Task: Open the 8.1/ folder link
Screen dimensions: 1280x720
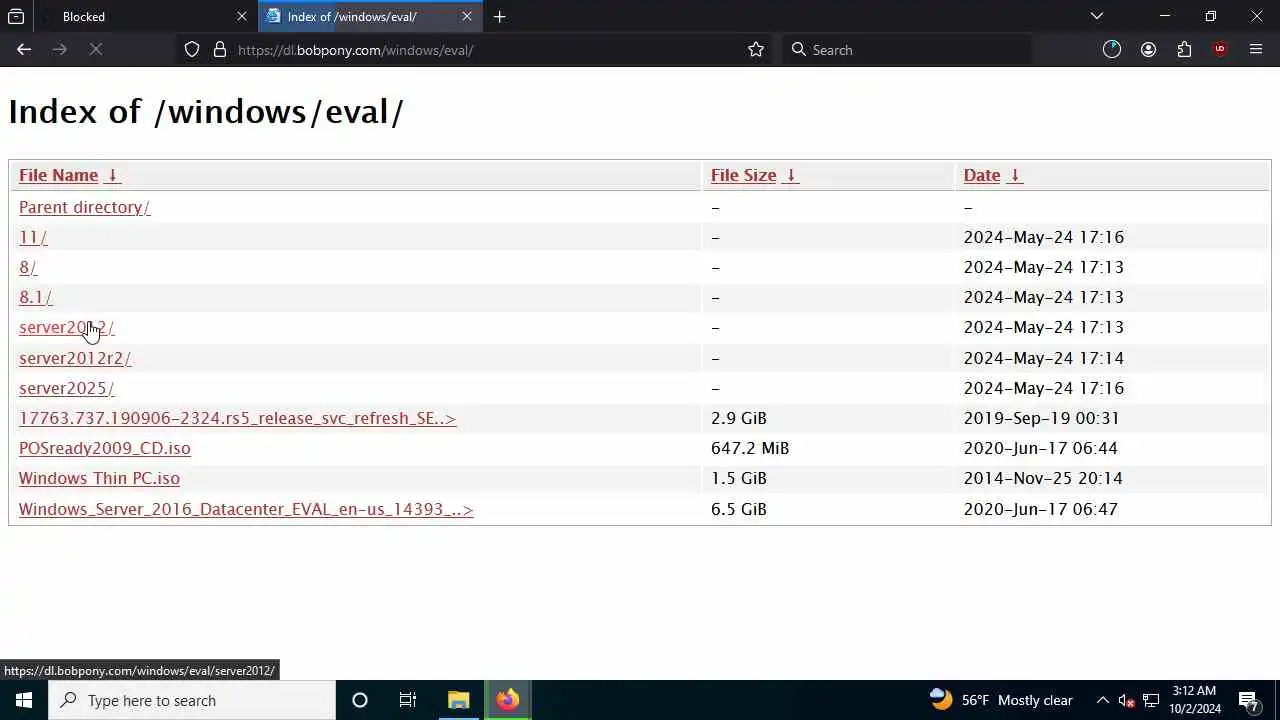Action: click(x=35, y=297)
